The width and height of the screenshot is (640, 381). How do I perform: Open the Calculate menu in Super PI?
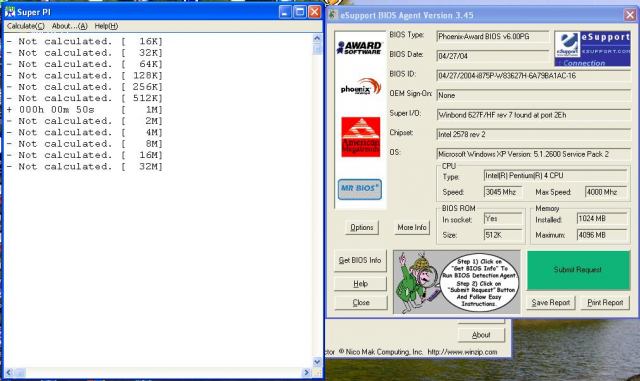(25, 26)
